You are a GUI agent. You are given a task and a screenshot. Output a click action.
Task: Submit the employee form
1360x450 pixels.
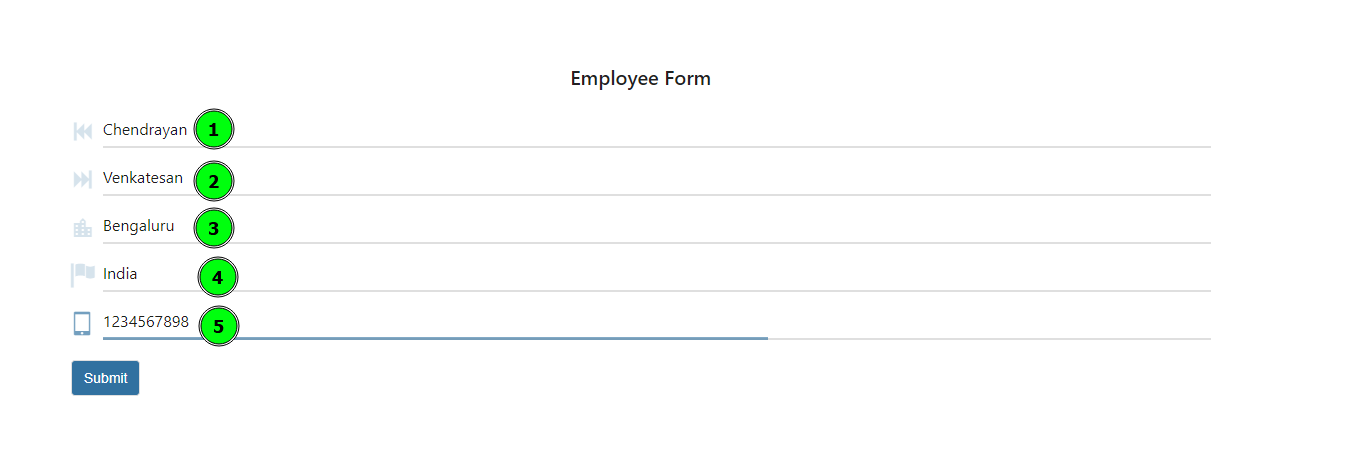tap(105, 378)
